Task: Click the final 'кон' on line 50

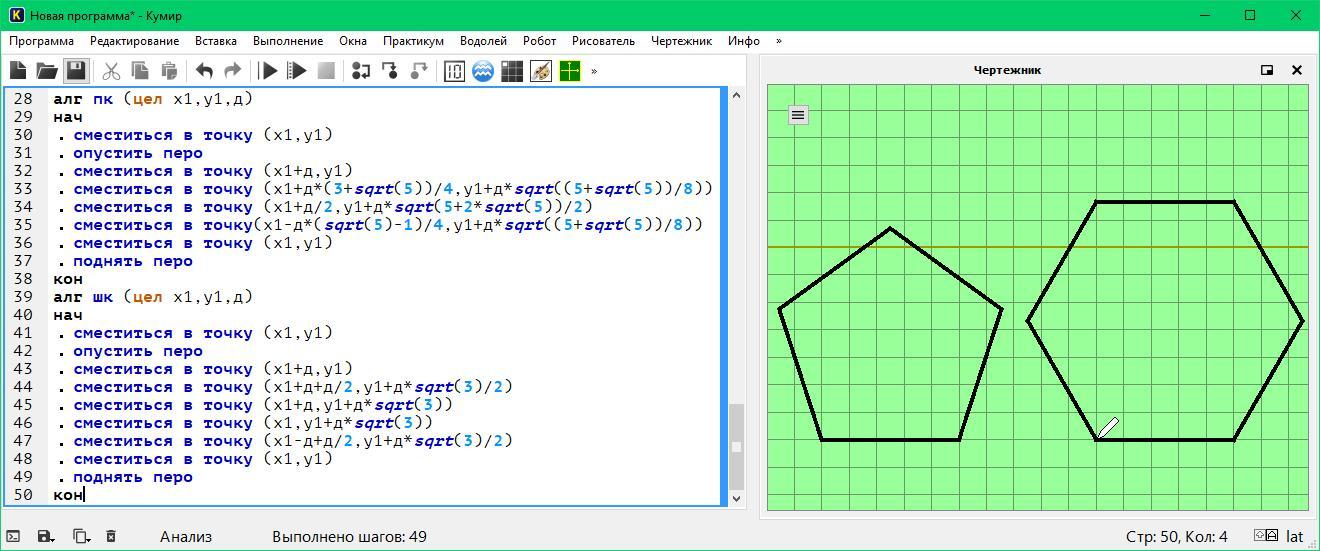Action: coord(68,495)
